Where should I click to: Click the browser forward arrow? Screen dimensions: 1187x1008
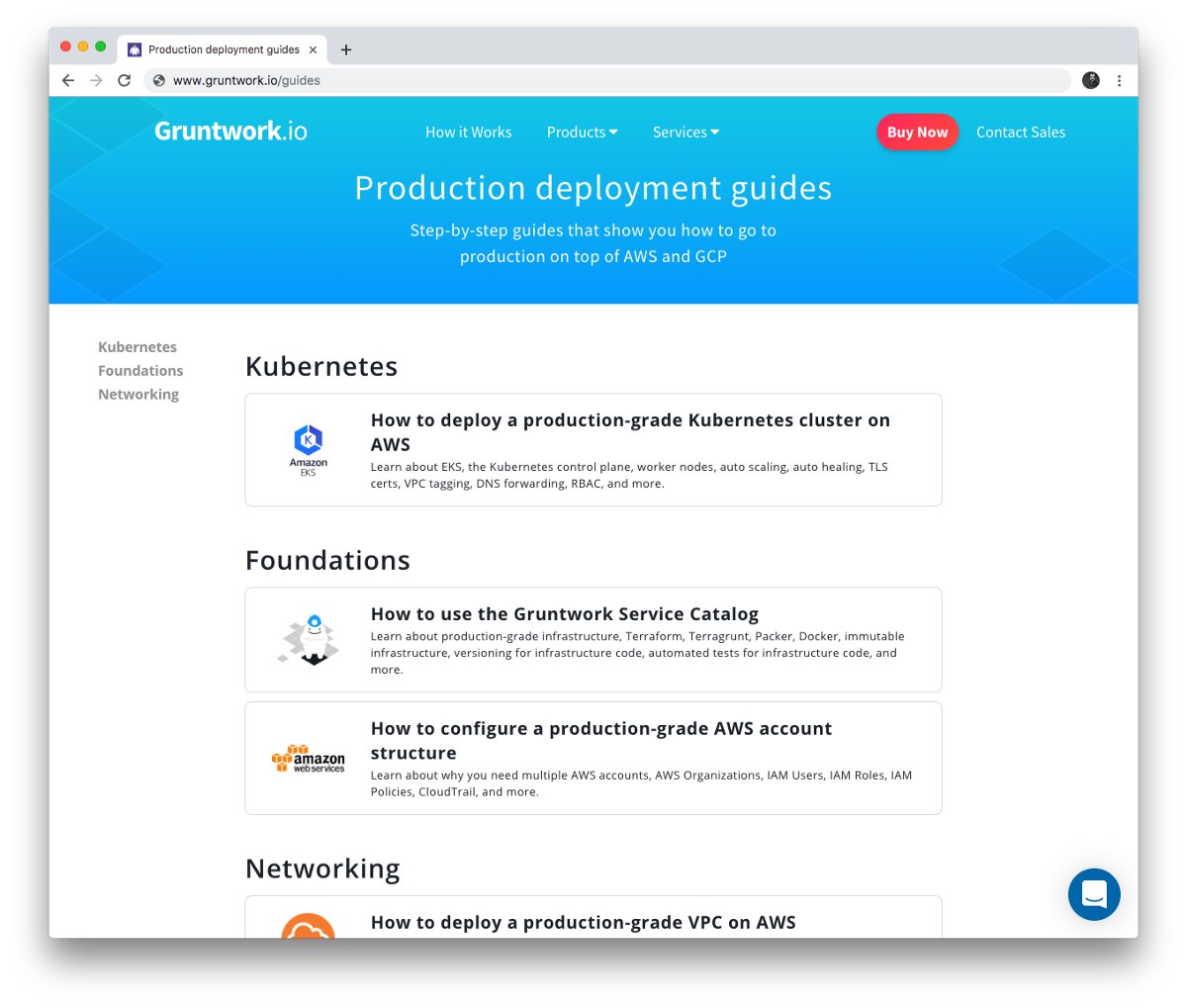pos(96,80)
